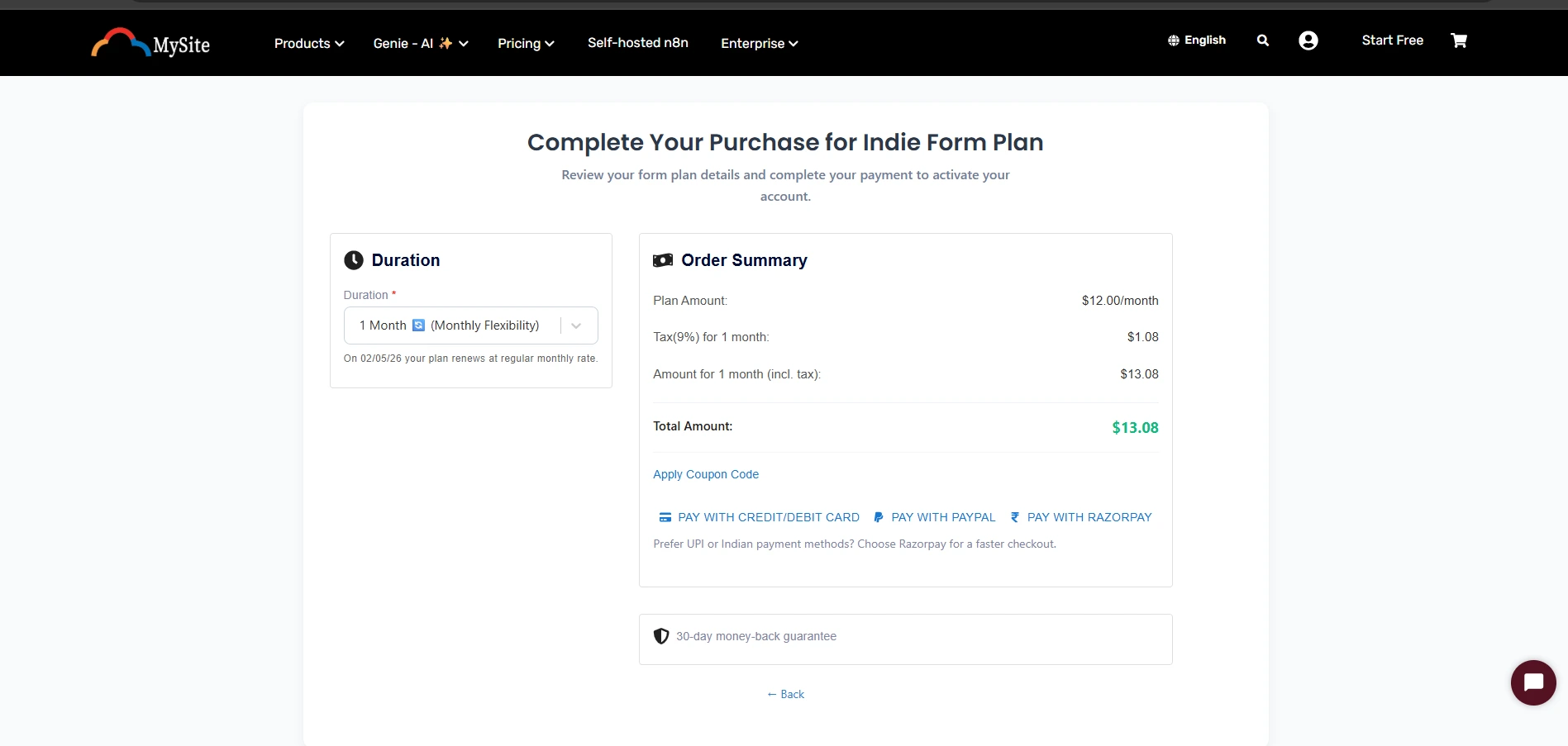The width and height of the screenshot is (1568, 746).
Task: Open the shopping cart icon
Action: click(1459, 40)
